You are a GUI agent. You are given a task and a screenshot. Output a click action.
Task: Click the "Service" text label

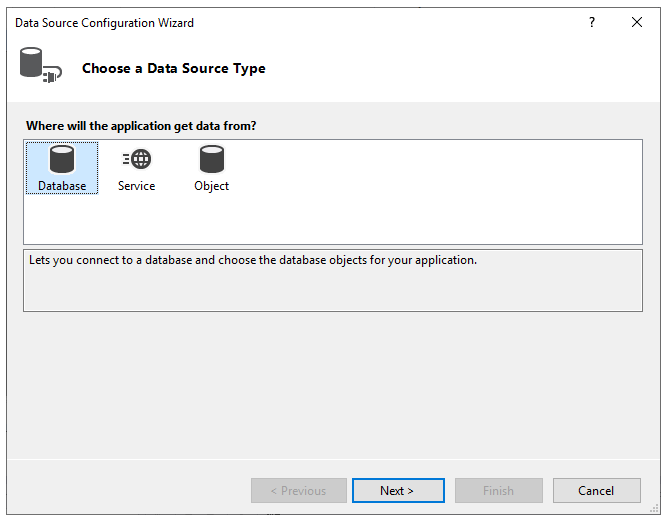point(136,186)
